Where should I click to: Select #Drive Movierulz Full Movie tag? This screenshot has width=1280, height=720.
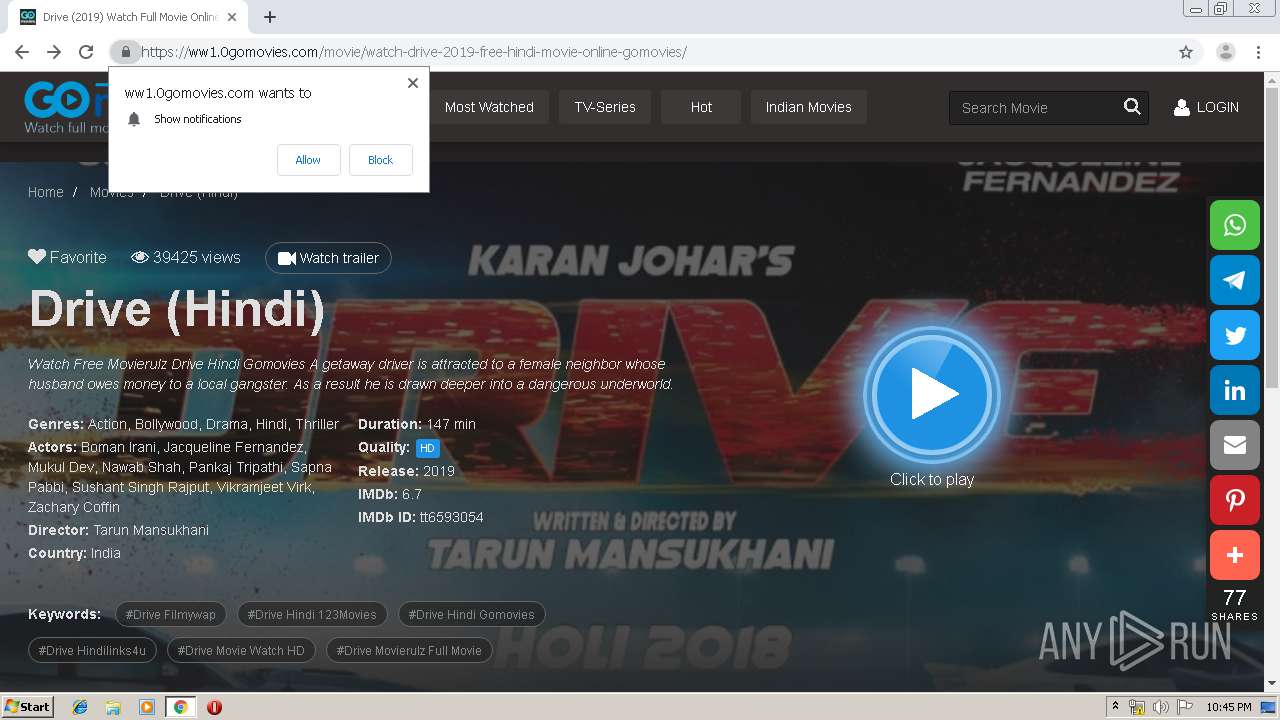click(x=409, y=650)
